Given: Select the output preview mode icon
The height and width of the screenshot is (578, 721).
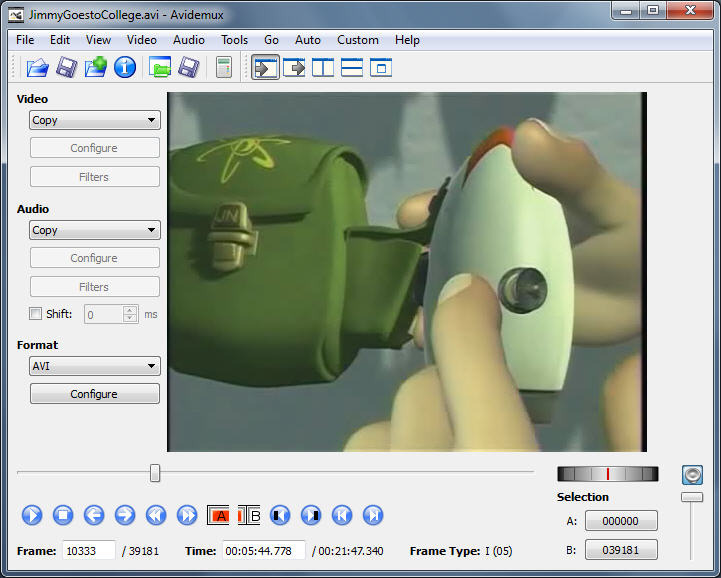Looking at the screenshot, I should pyautogui.click(x=294, y=68).
